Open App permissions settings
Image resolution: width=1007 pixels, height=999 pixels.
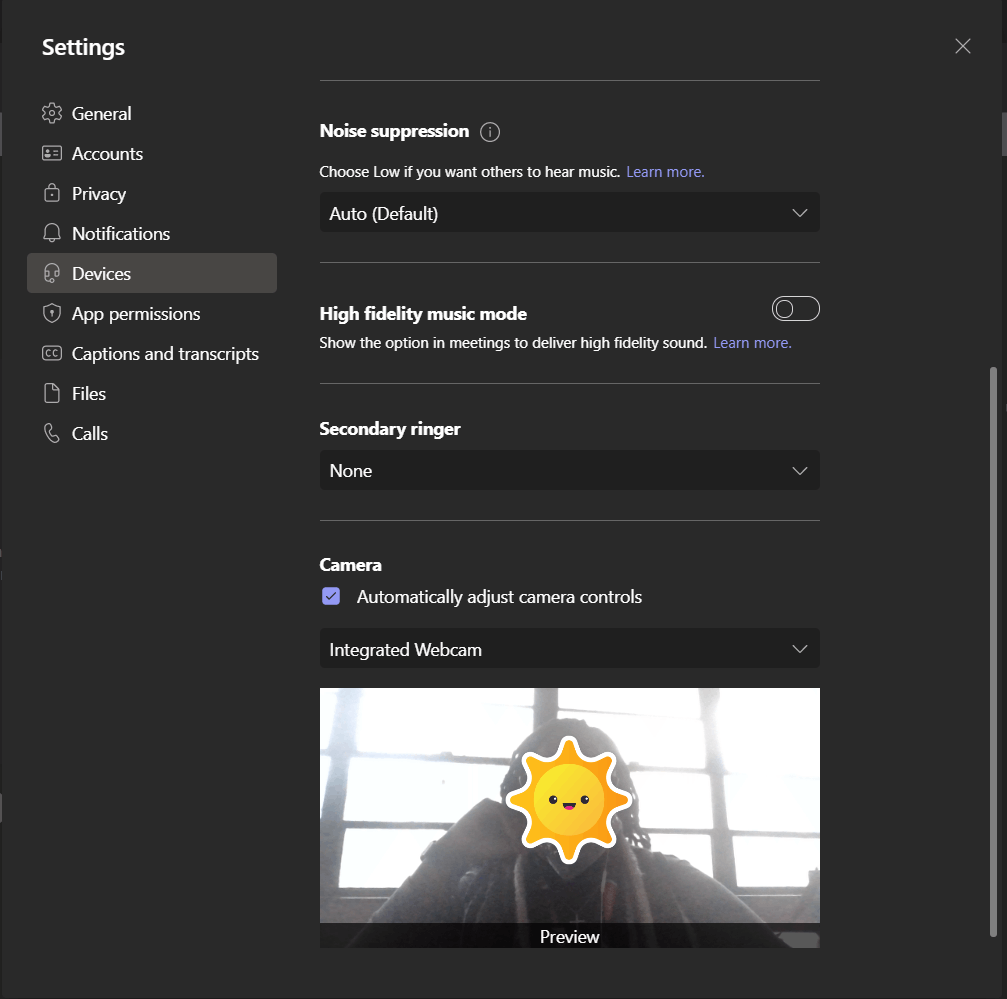click(x=152, y=313)
